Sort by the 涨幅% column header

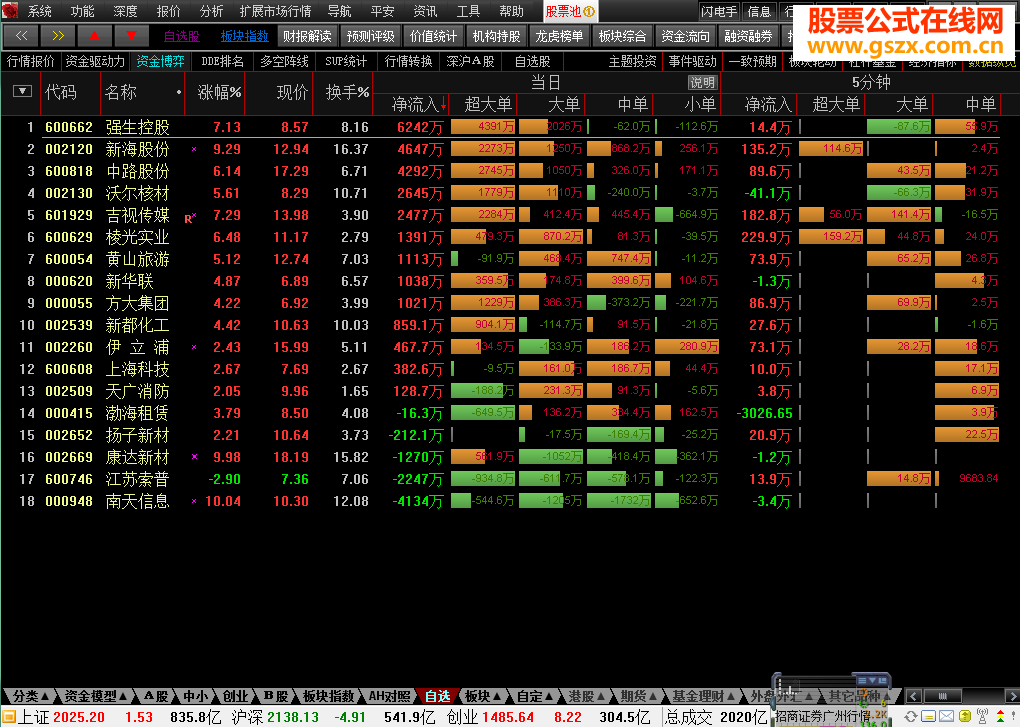point(219,92)
